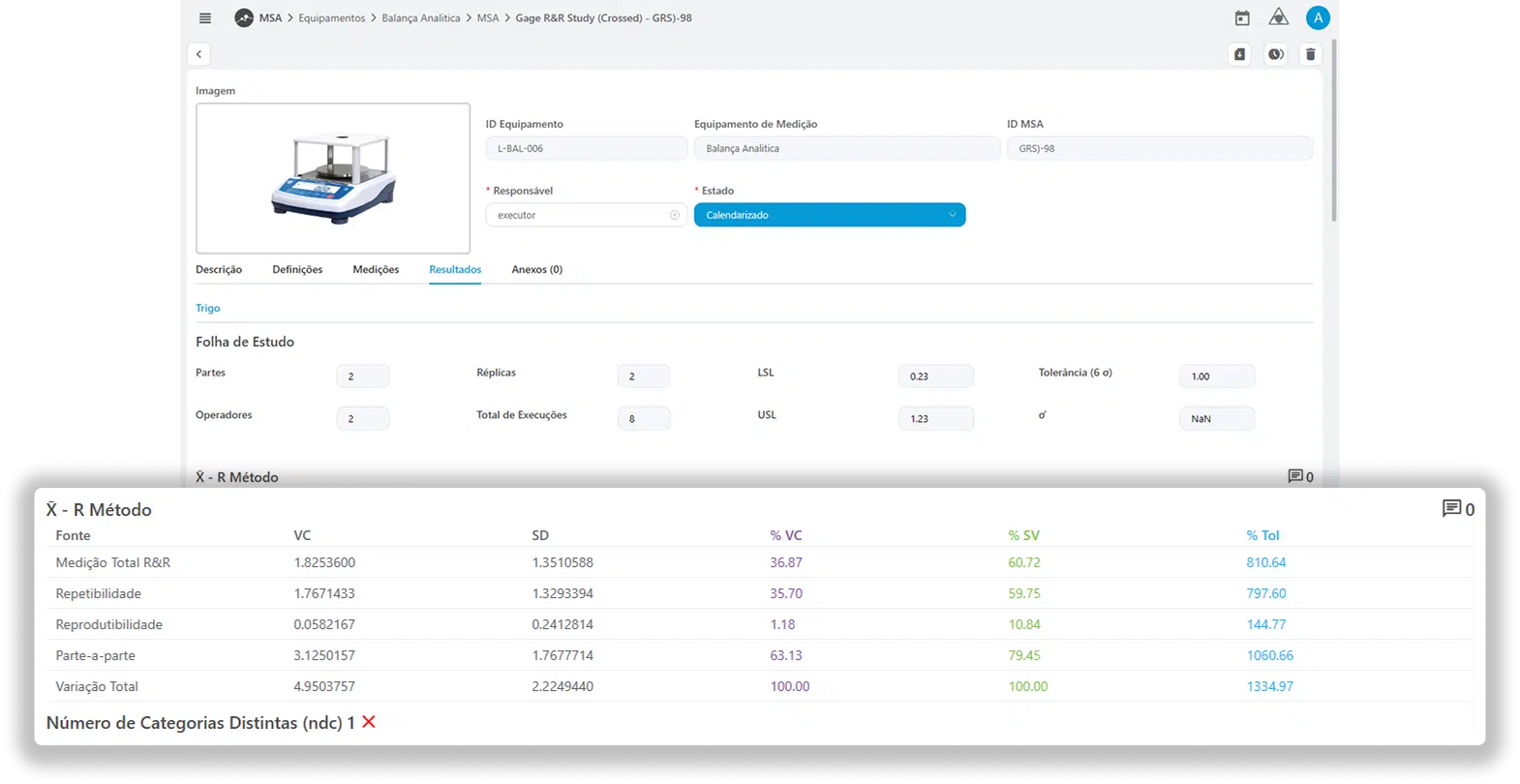Viewport: 1520px width, 784px height.
Task: Click the LSL field showing 0.23
Action: (x=936, y=377)
